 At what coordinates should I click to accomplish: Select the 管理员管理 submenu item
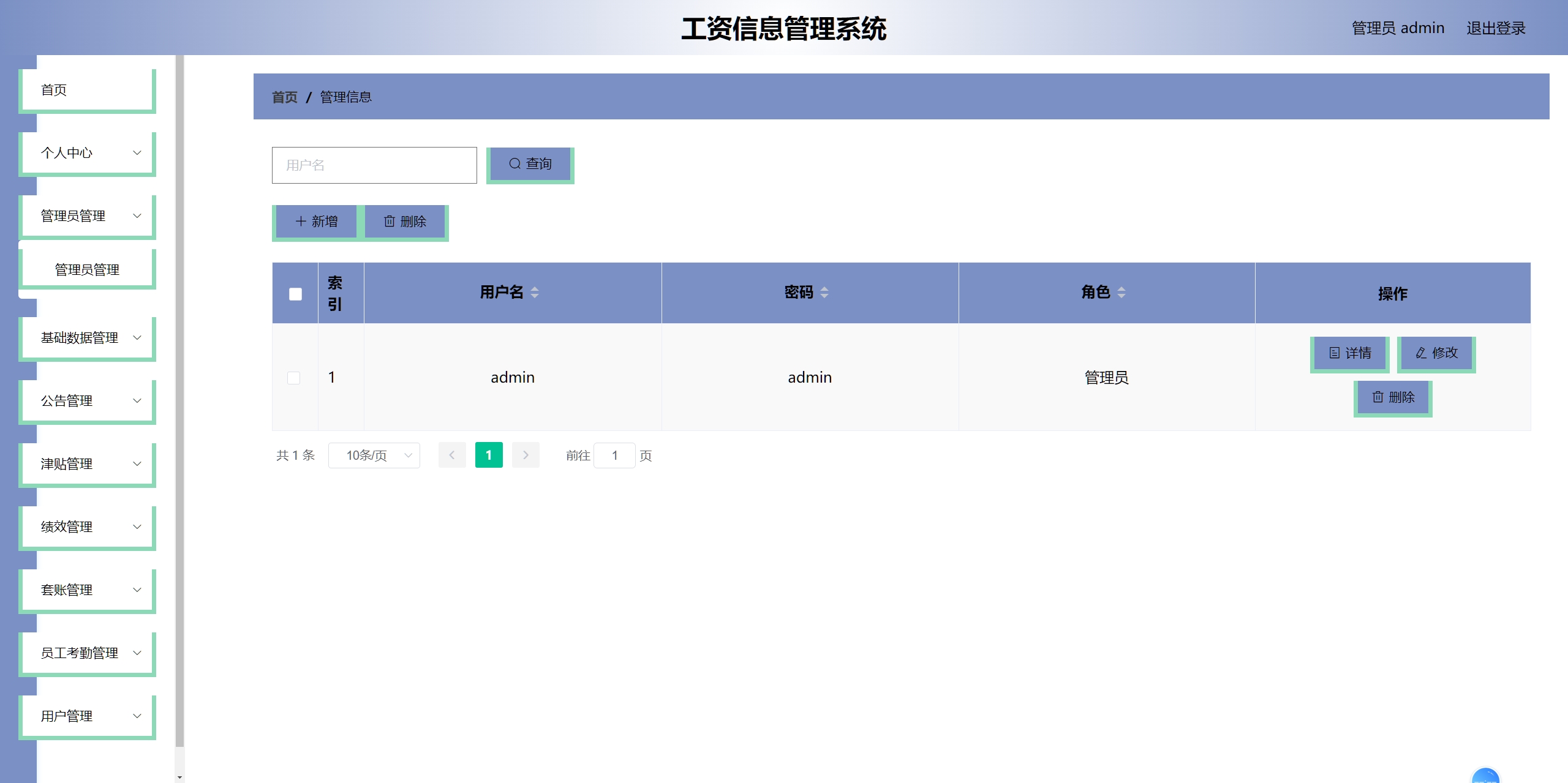[x=87, y=270]
